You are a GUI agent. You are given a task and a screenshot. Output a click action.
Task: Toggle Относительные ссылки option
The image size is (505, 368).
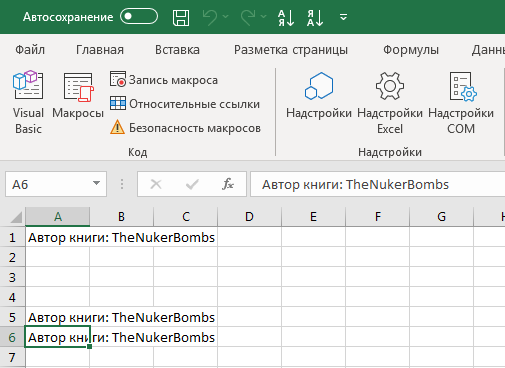tap(185, 104)
